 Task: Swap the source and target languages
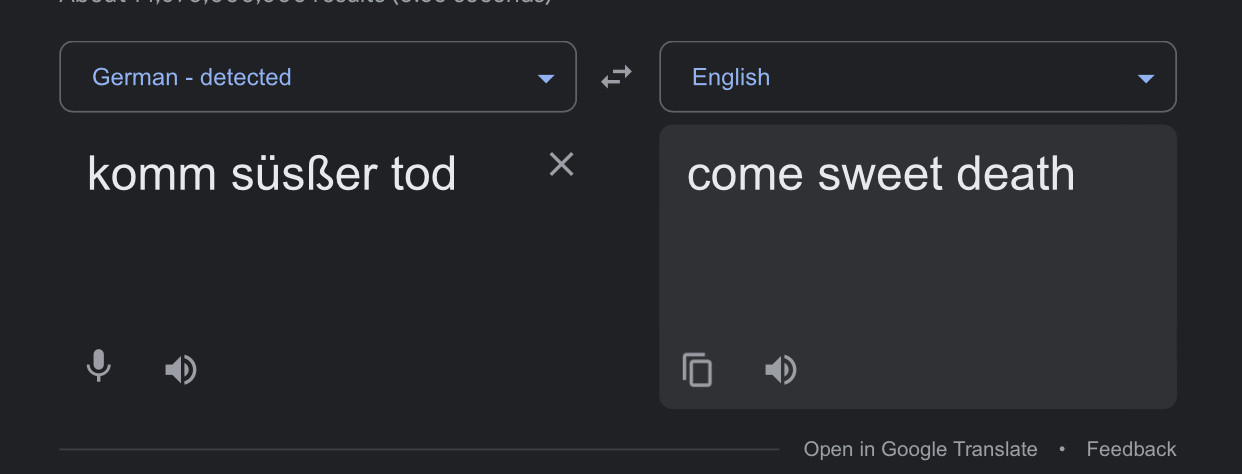click(x=616, y=76)
